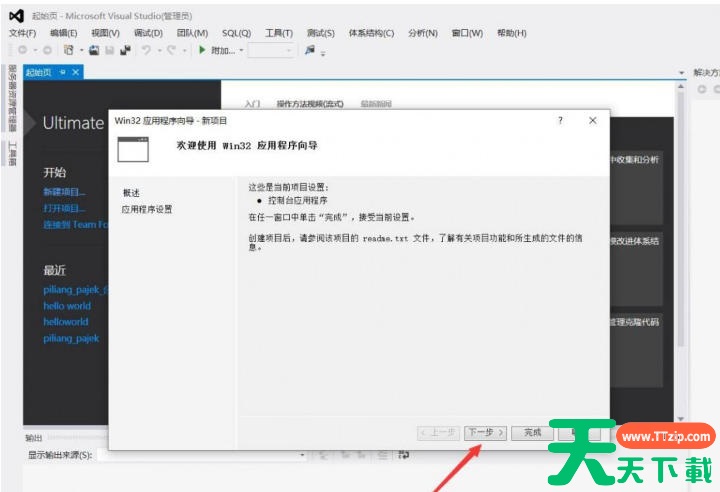720x492 pixels.
Task: Open last recent project piliang_pajek
Action: click(71, 339)
